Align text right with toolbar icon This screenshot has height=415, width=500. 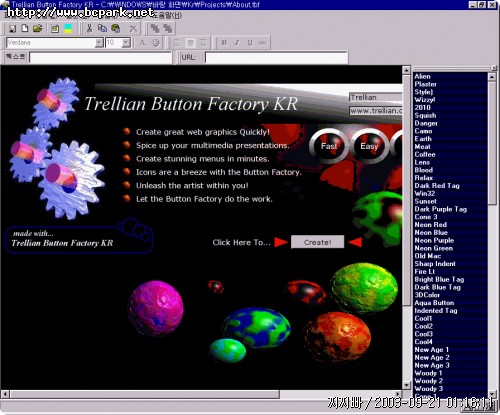[203, 43]
